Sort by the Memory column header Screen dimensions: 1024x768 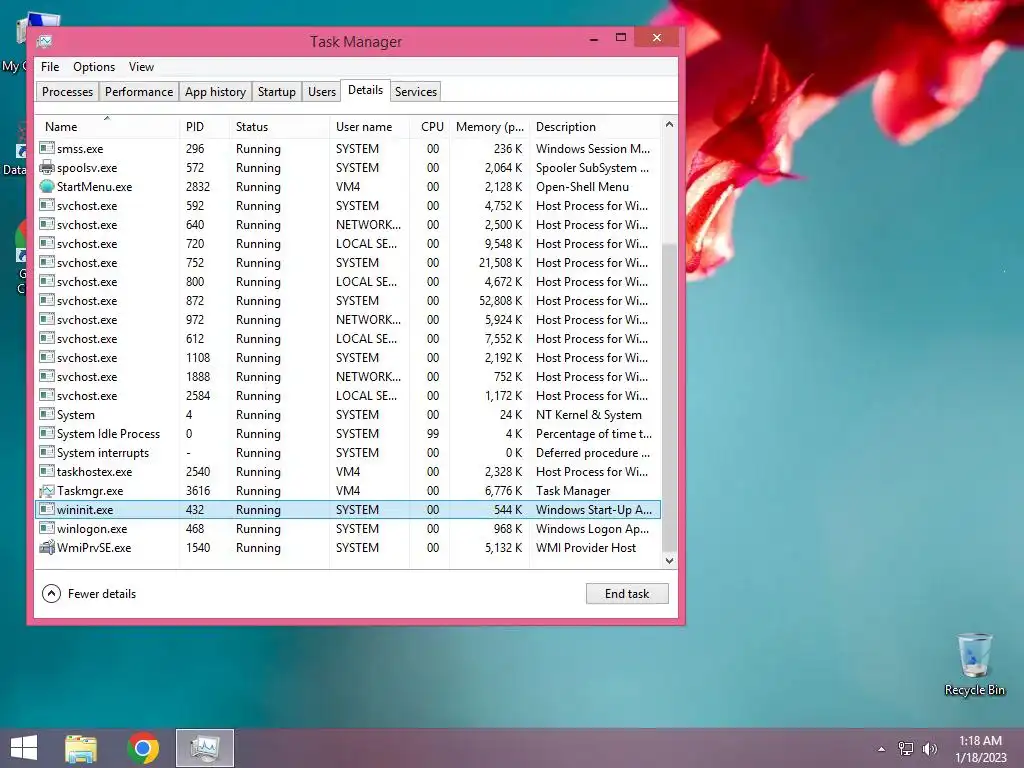click(x=489, y=127)
